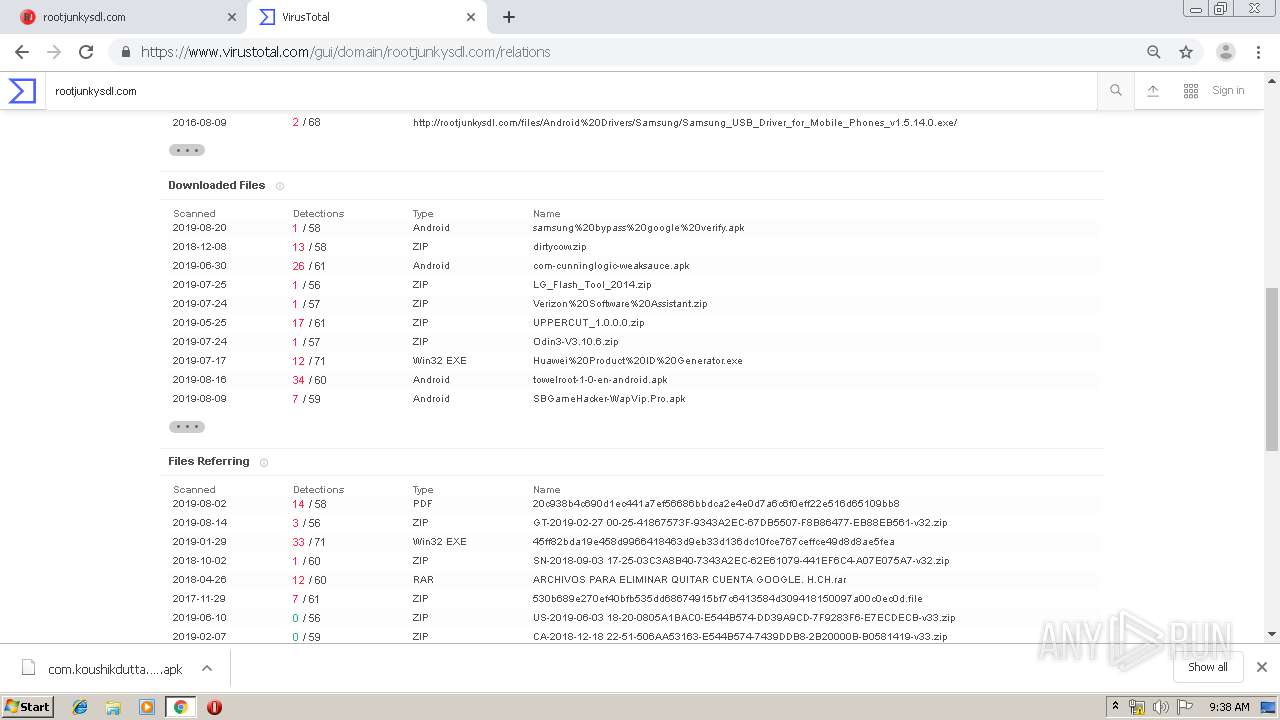Close the downloads bar

(1262, 667)
